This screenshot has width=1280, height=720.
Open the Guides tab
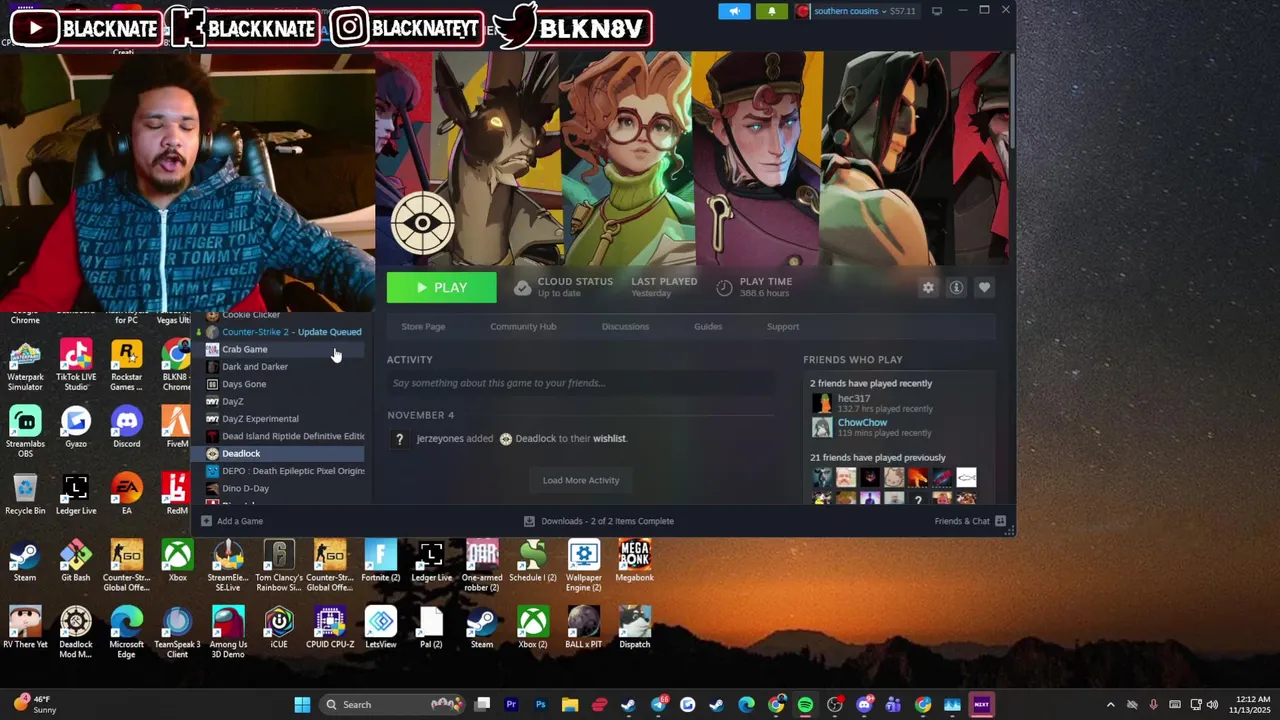pos(708,326)
